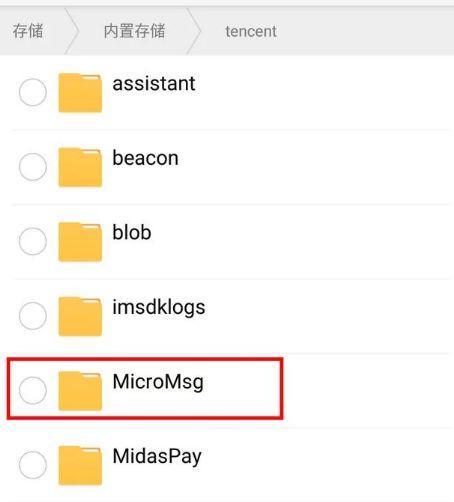Viewport: 454px width, 502px height.
Task: Click the imsdklogs folder name
Action: 159,308
